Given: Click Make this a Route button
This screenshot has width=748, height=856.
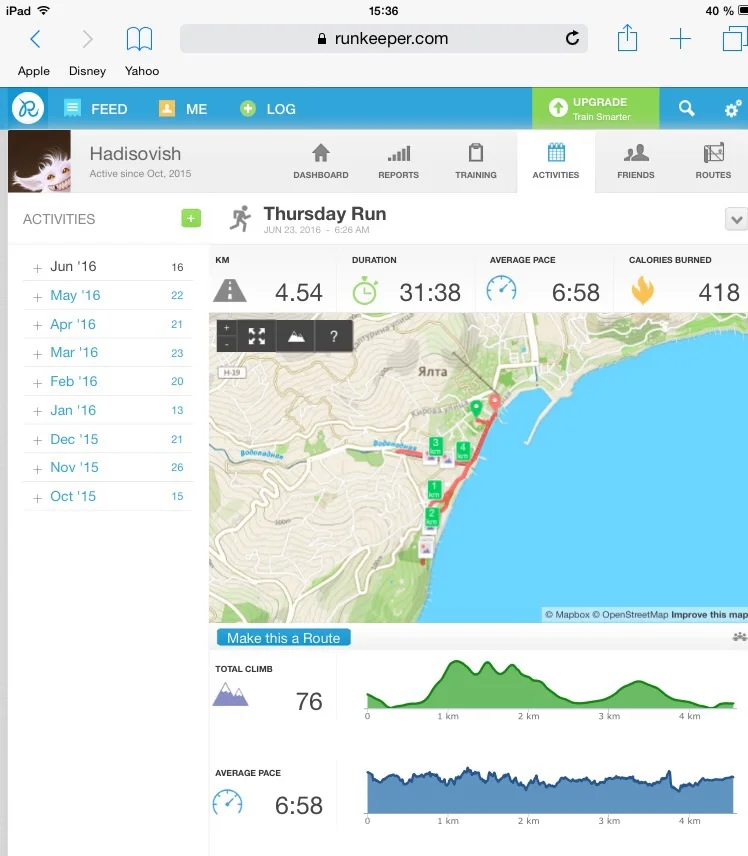Looking at the screenshot, I should point(283,638).
